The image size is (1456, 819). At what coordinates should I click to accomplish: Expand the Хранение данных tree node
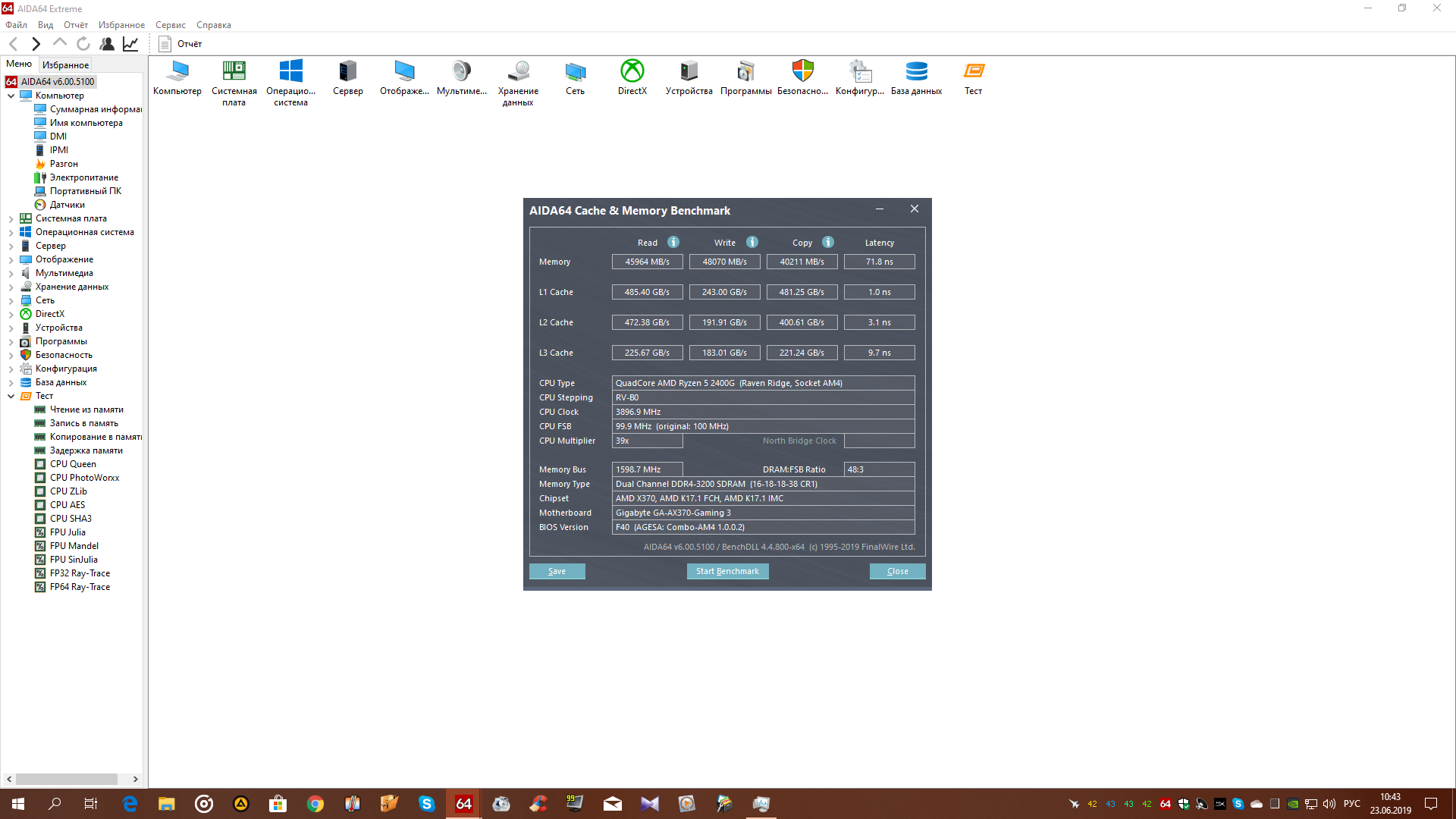click(11, 287)
